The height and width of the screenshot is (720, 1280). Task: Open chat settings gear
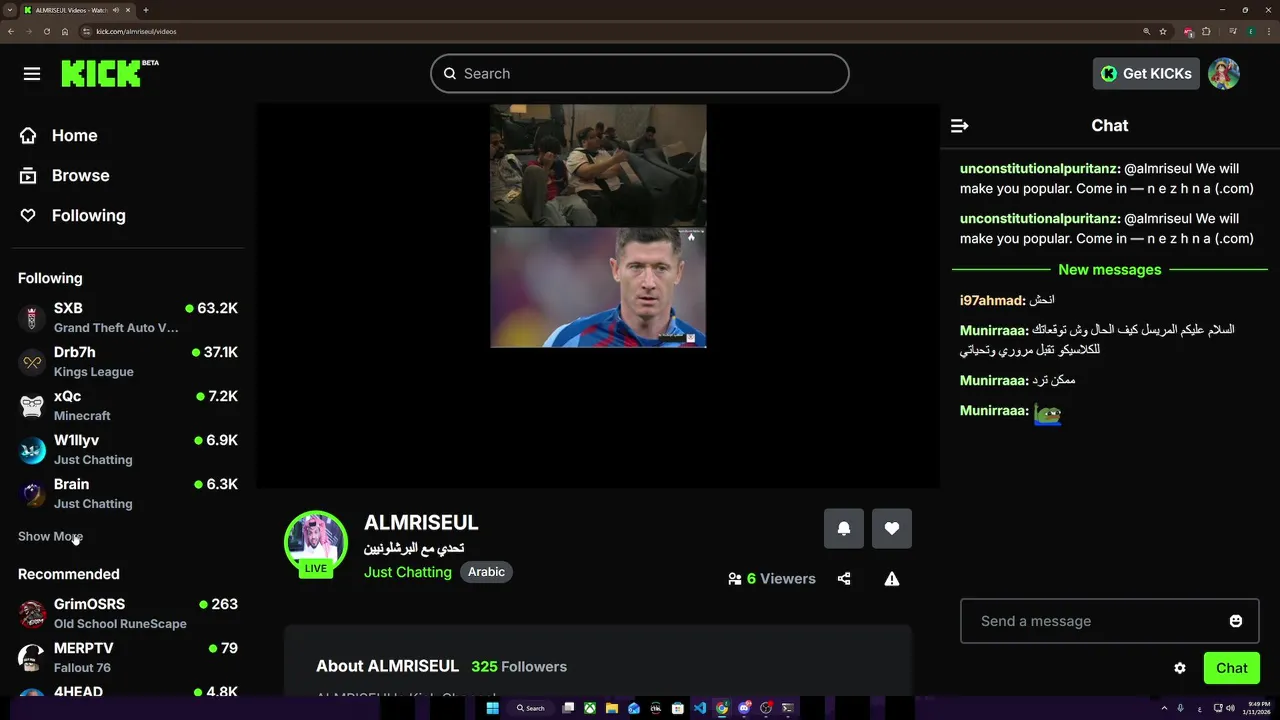pos(1180,668)
